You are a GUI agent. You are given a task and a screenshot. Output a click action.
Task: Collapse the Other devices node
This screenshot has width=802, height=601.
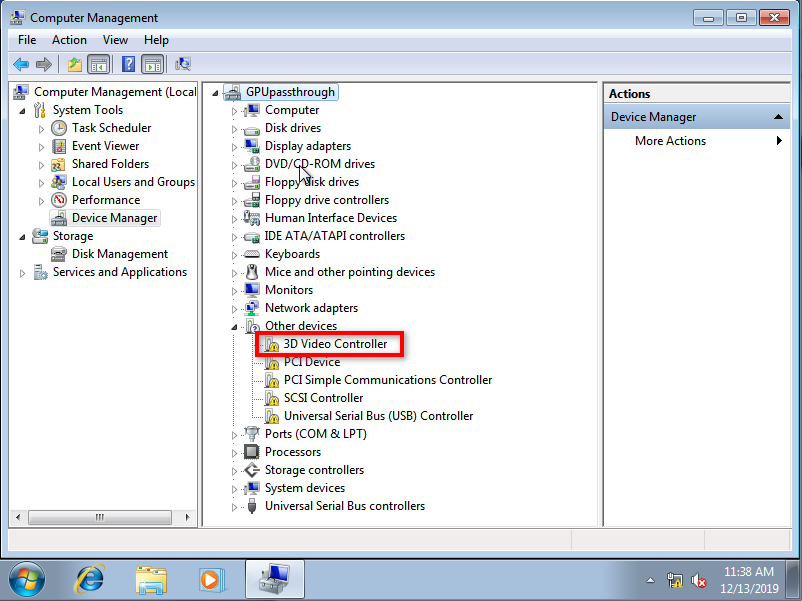click(x=235, y=325)
